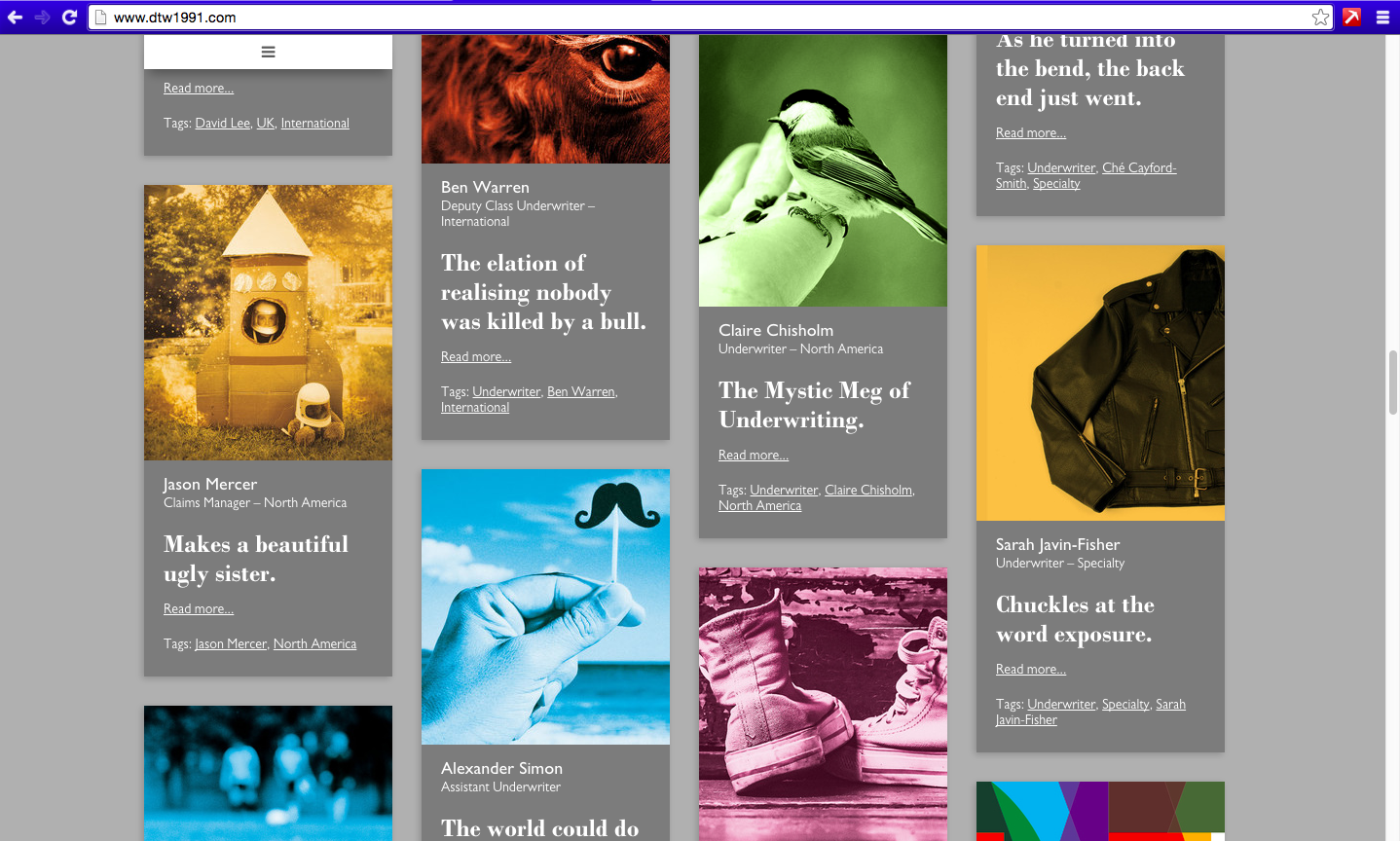
Task: Click the Assistant Underwriter subtitle
Action: click(x=500, y=787)
